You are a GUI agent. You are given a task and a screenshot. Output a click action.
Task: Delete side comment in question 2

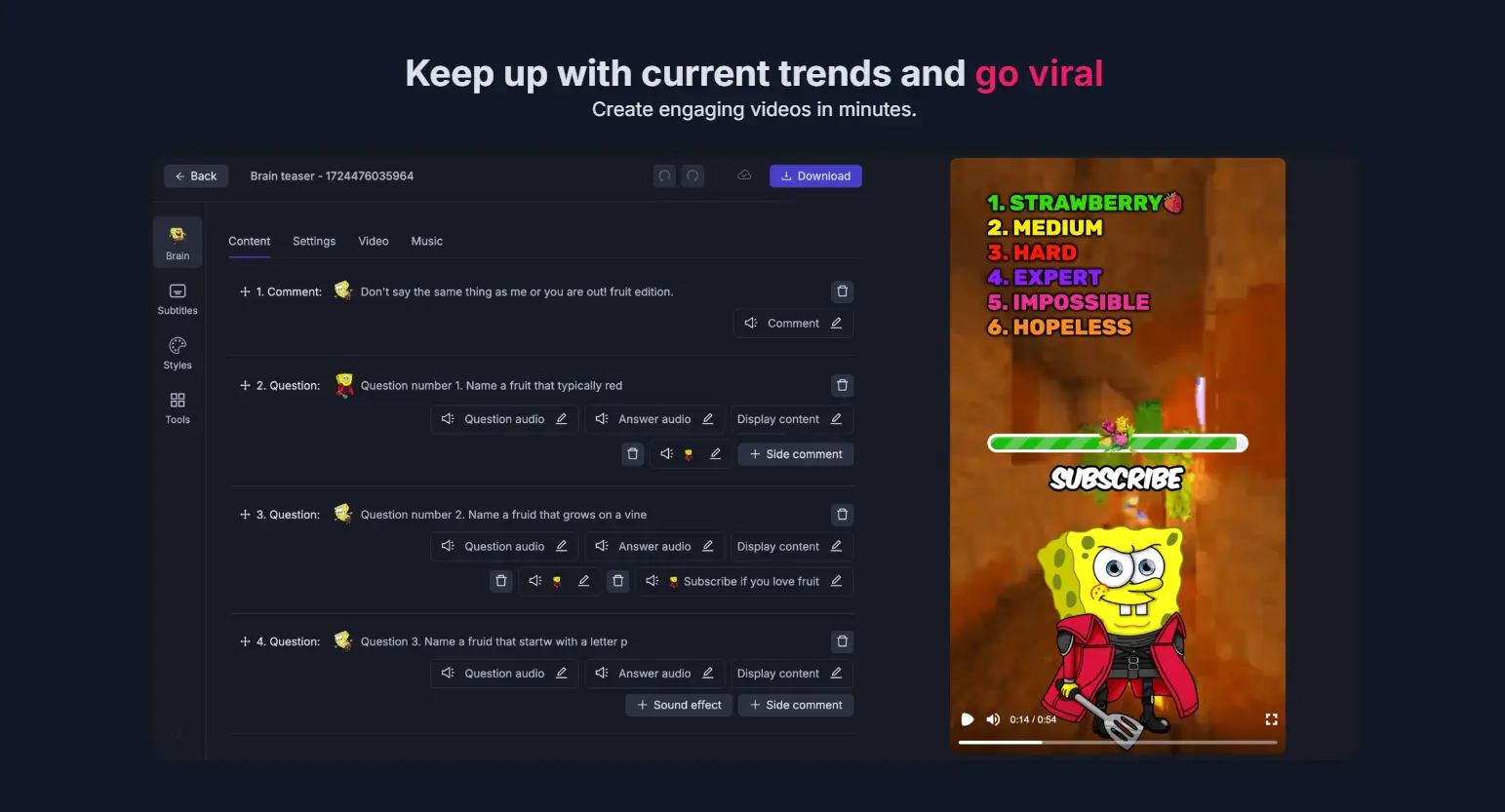tap(633, 454)
